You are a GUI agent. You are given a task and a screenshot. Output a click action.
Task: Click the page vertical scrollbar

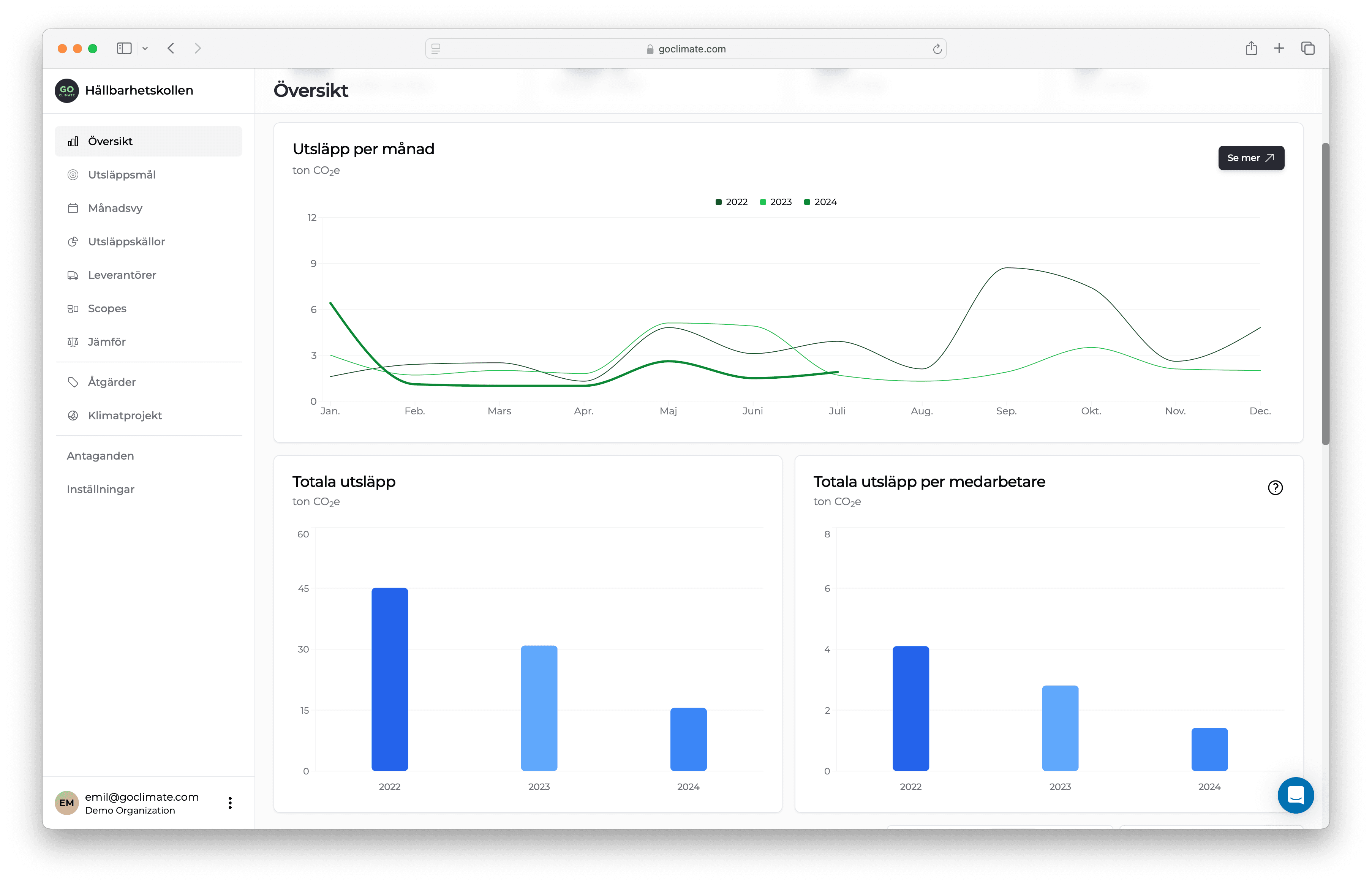[1325, 293]
